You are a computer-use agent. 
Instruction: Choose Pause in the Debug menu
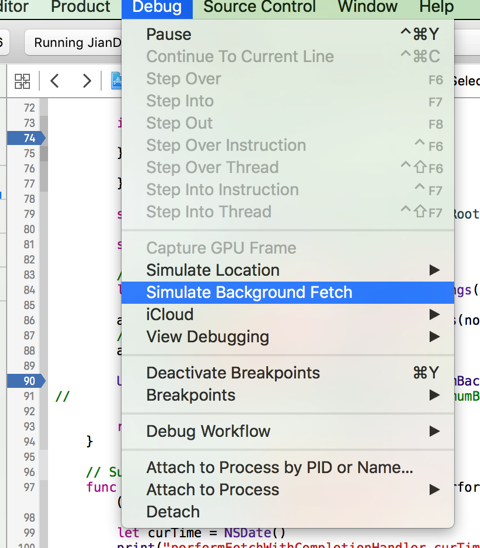pos(288,34)
